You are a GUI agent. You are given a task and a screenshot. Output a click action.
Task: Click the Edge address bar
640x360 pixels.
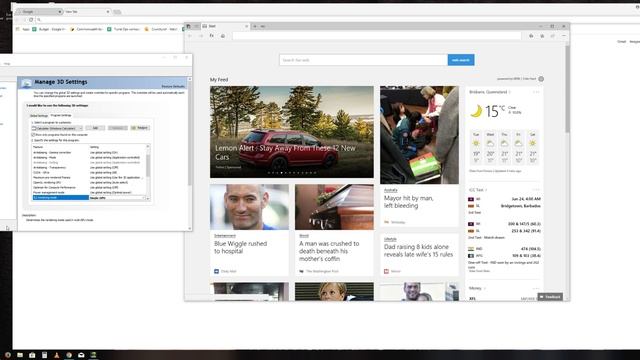tap(376, 36)
